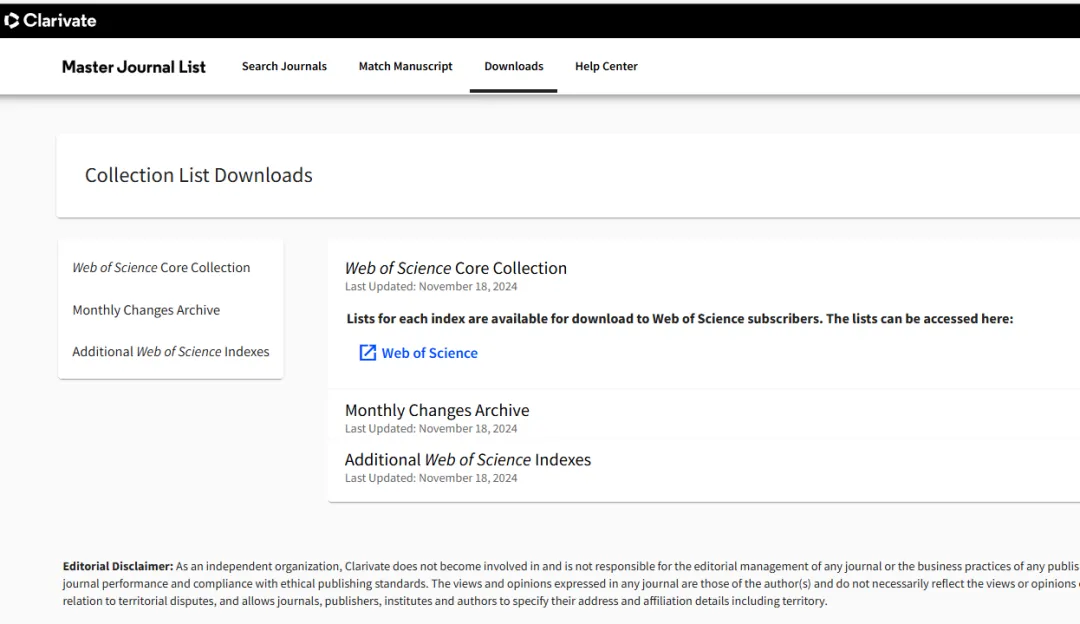
Task: Click the Editorial Disclaimer label
Action: (118, 566)
